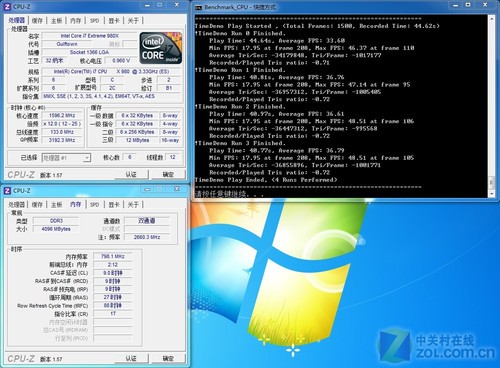Viewport: 500px width, 368px height.
Task: Open the 主板 tab in the CPU-Z memory window
Action: click(57, 205)
